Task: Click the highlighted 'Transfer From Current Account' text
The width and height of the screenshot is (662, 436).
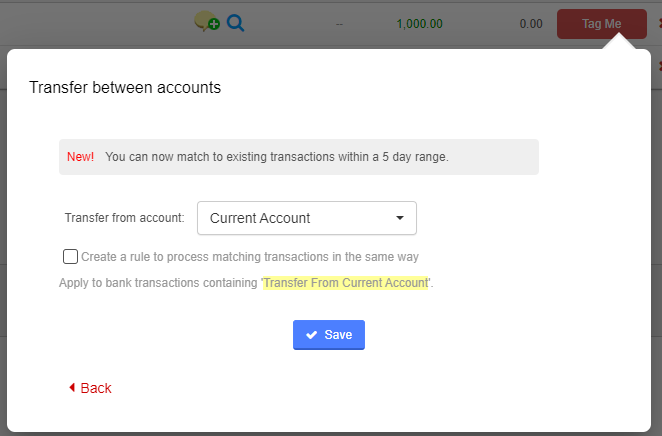Action: pyautogui.click(x=346, y=283)
